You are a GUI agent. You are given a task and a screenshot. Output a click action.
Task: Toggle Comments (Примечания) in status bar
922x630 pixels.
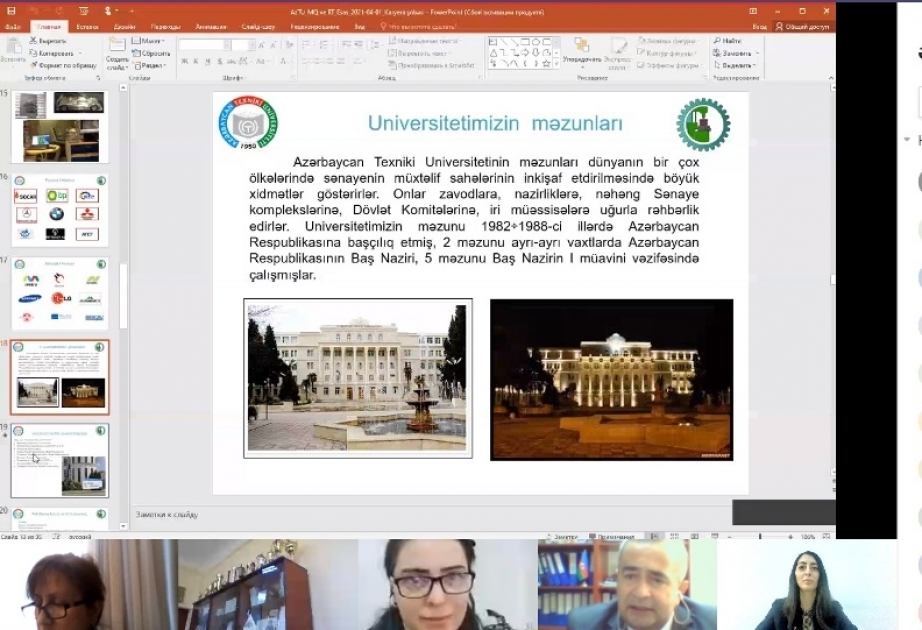pyautogui.click(x=612, y=536)
